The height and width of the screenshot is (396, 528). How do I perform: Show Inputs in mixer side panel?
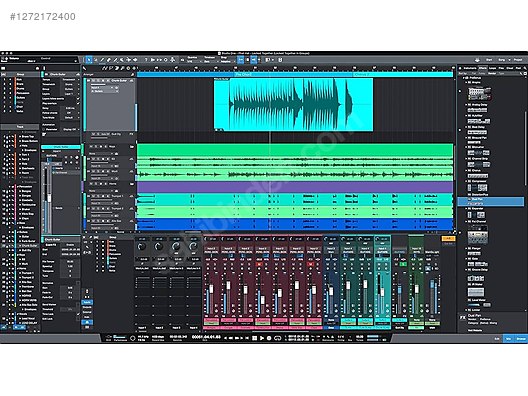[x=87, y=302]
